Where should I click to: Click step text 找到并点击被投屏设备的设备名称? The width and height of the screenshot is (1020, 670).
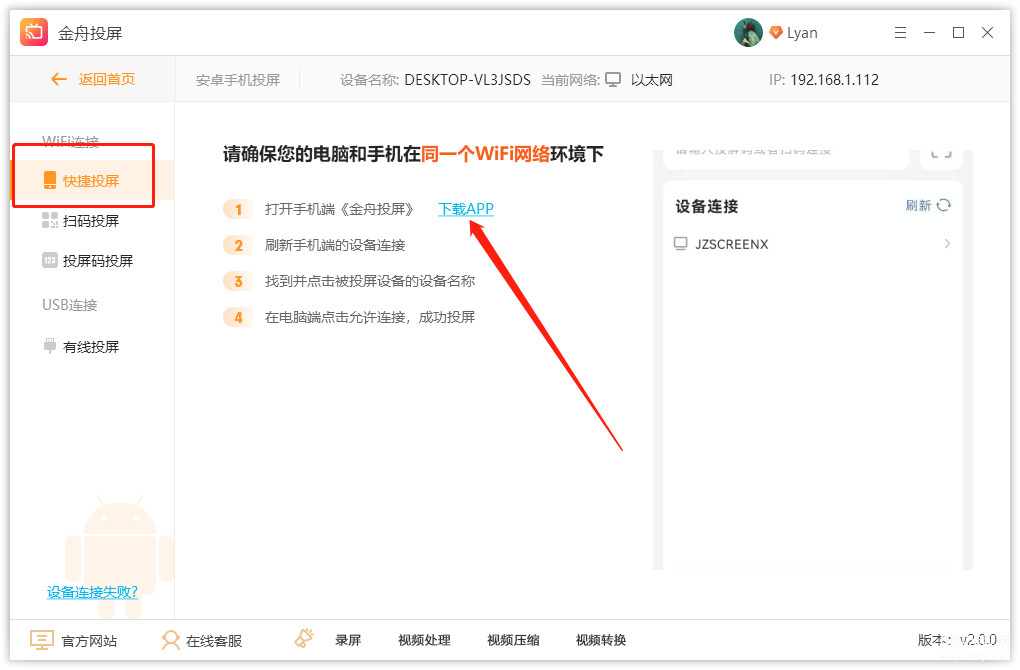pos(370,281)
